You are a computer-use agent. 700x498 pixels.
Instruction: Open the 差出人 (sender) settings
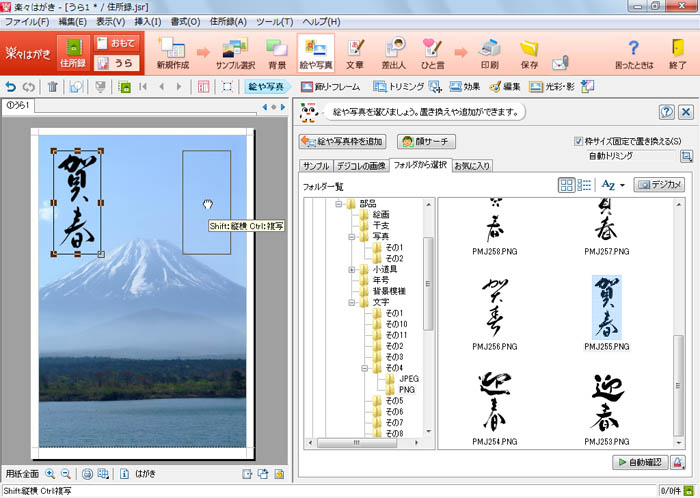click(394, 52)
